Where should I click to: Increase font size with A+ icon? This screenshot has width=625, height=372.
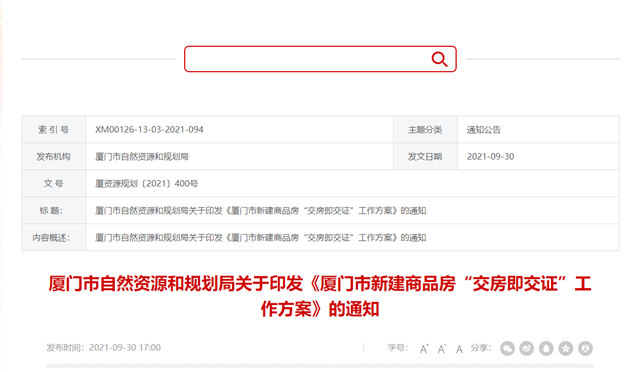[x=424, y=349]
